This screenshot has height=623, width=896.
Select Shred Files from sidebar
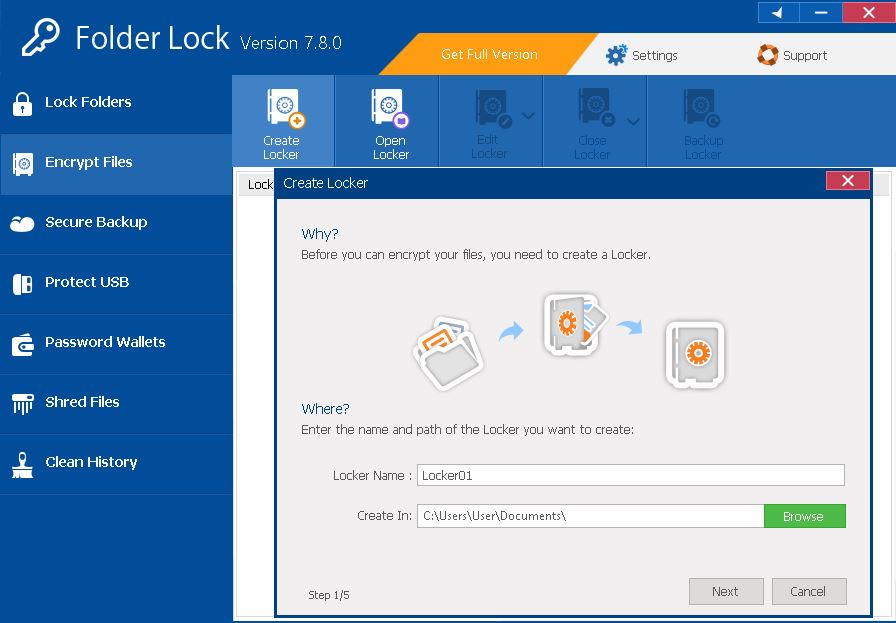(x=82, y=402)
